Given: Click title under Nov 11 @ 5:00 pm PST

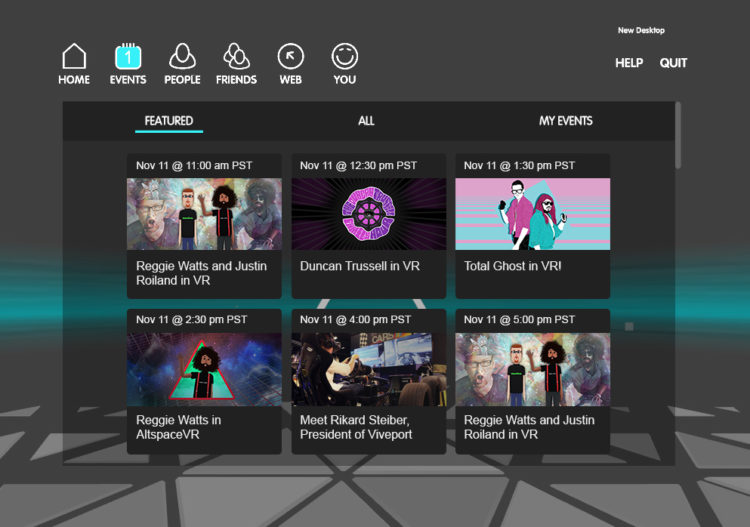Looking at the screenshot, I should pyautogui.click(x=529, y=428).
